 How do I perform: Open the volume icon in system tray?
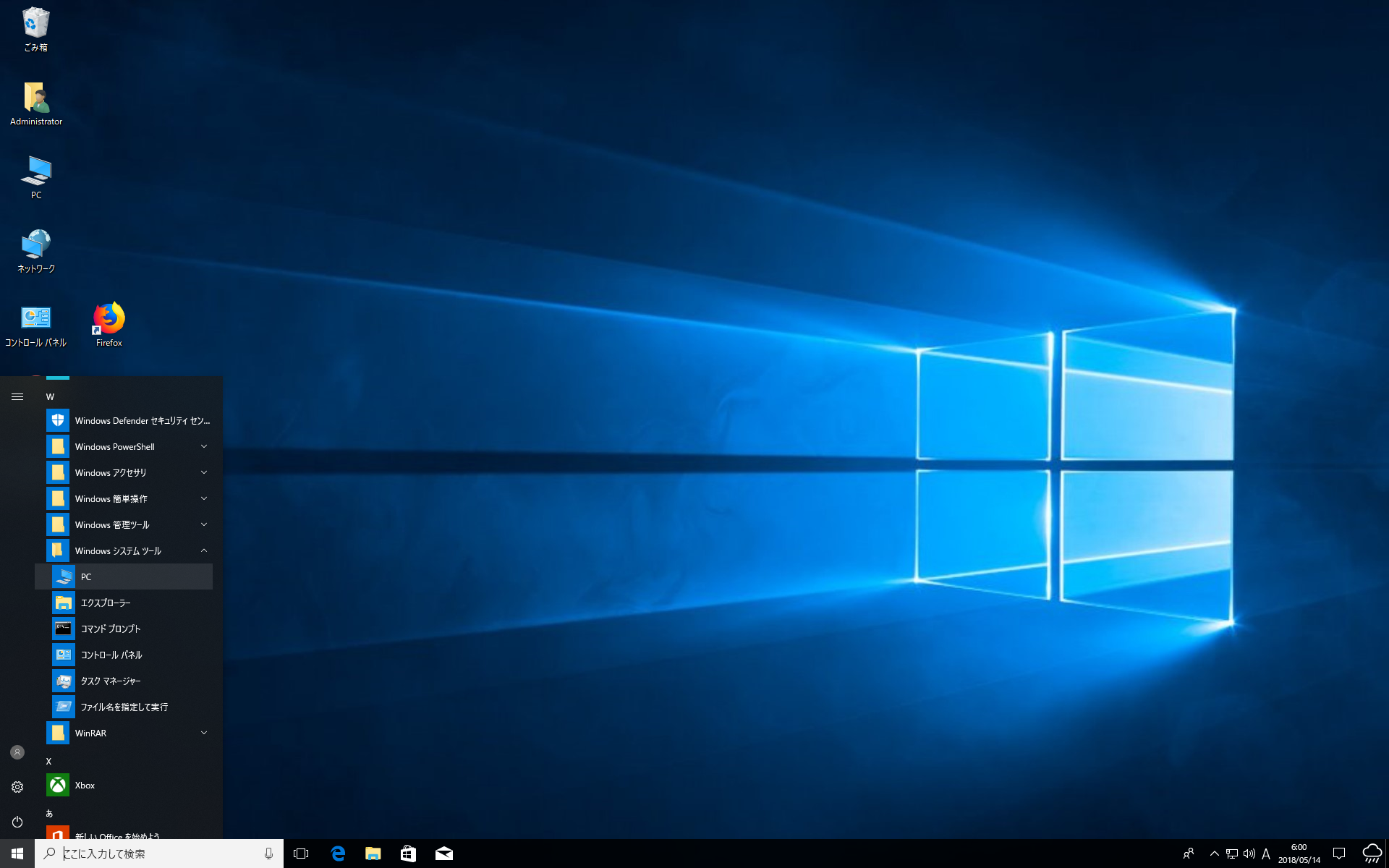click(1249, 854)
